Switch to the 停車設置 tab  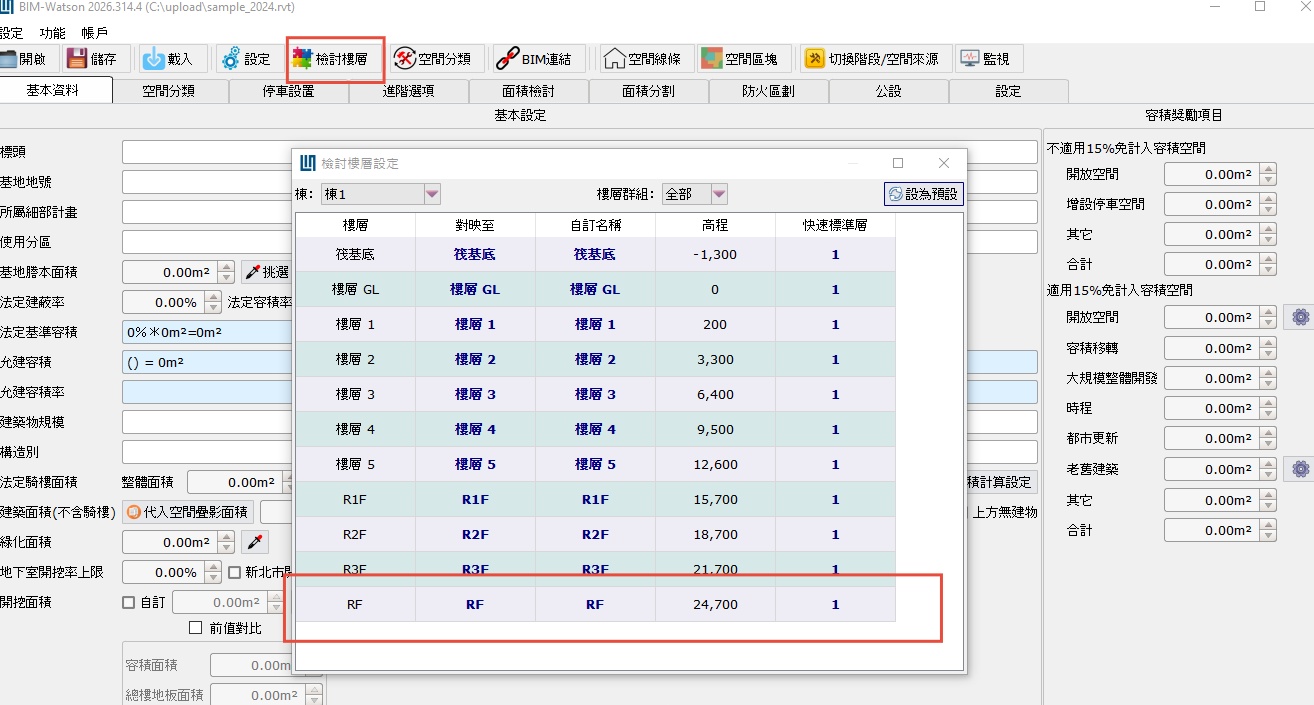click(x=288, y=91)
